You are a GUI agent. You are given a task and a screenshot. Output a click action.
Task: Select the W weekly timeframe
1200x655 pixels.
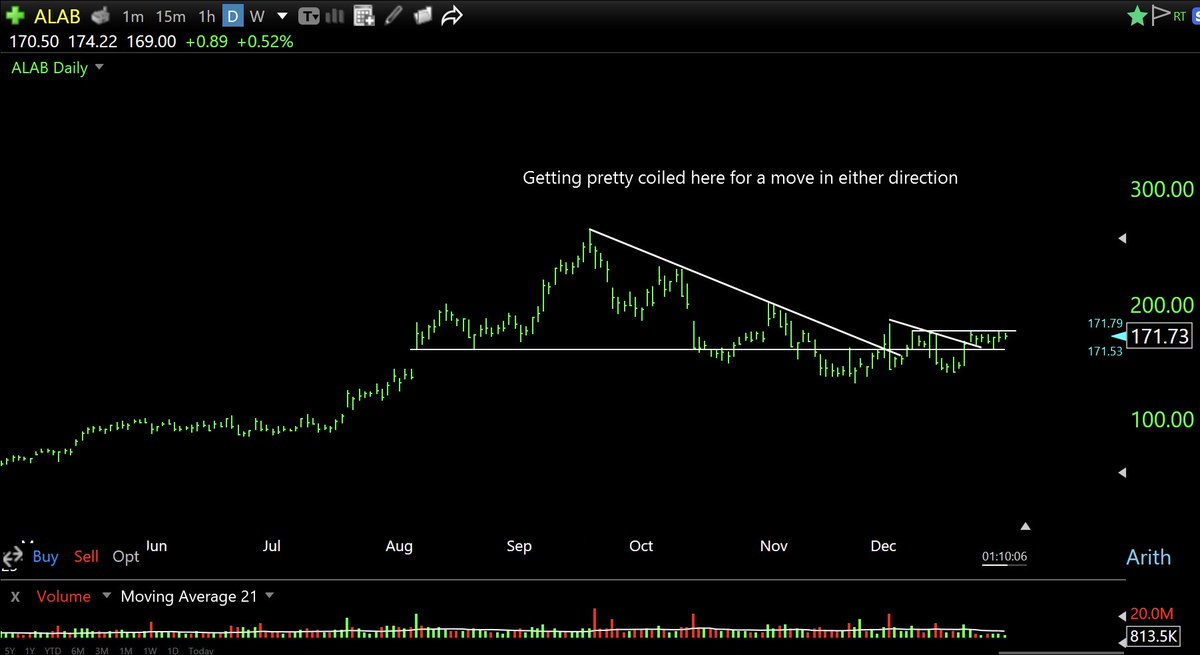point(257,16)
